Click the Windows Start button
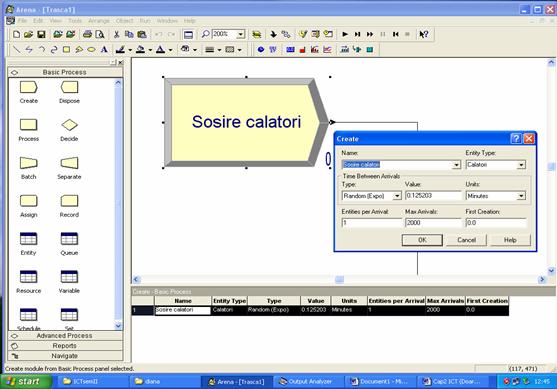The width and height of the screenshot is (557, 389). pyautogui.click(x=27, y=382)
